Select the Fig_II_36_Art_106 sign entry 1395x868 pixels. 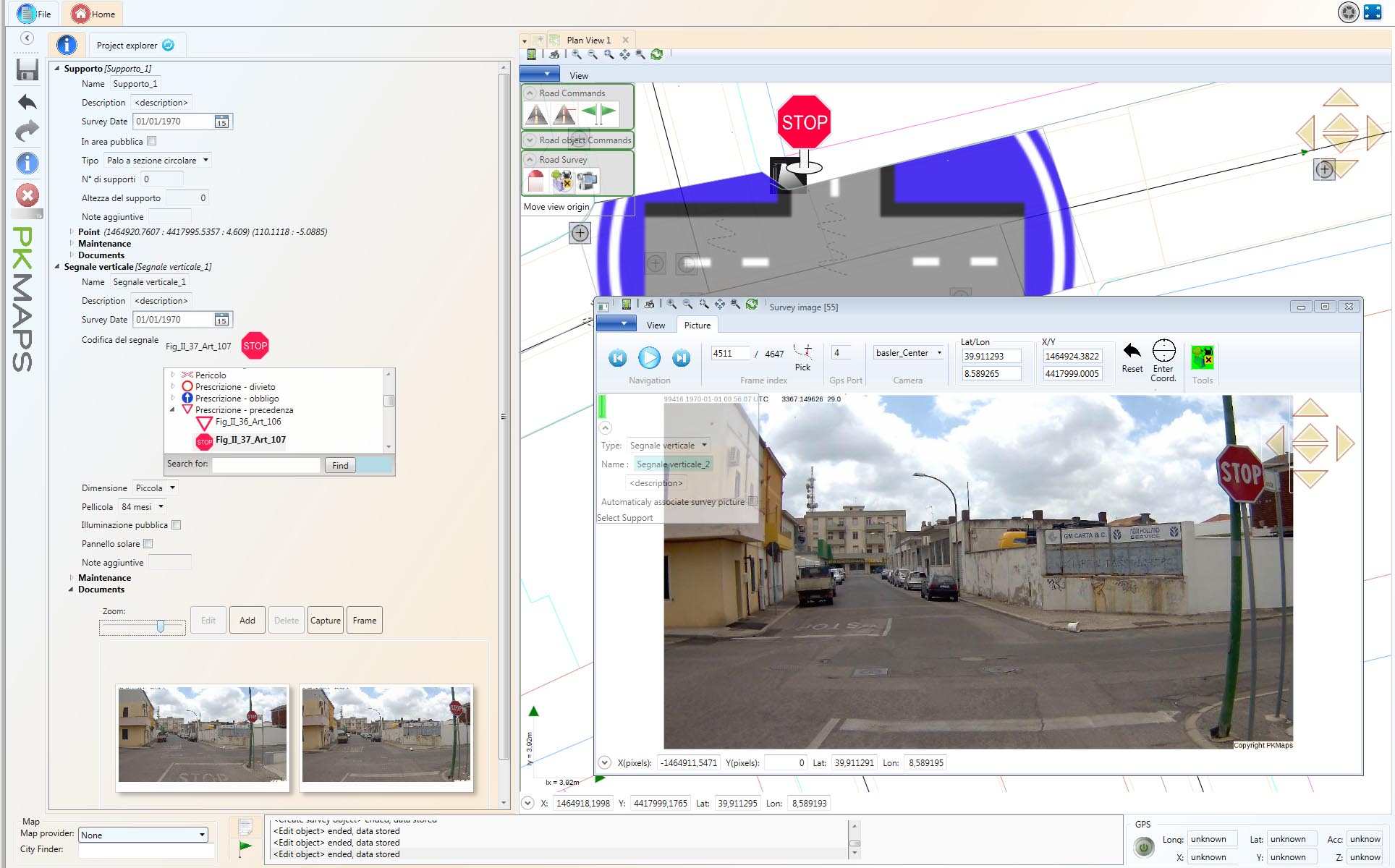tap(248, 422)
